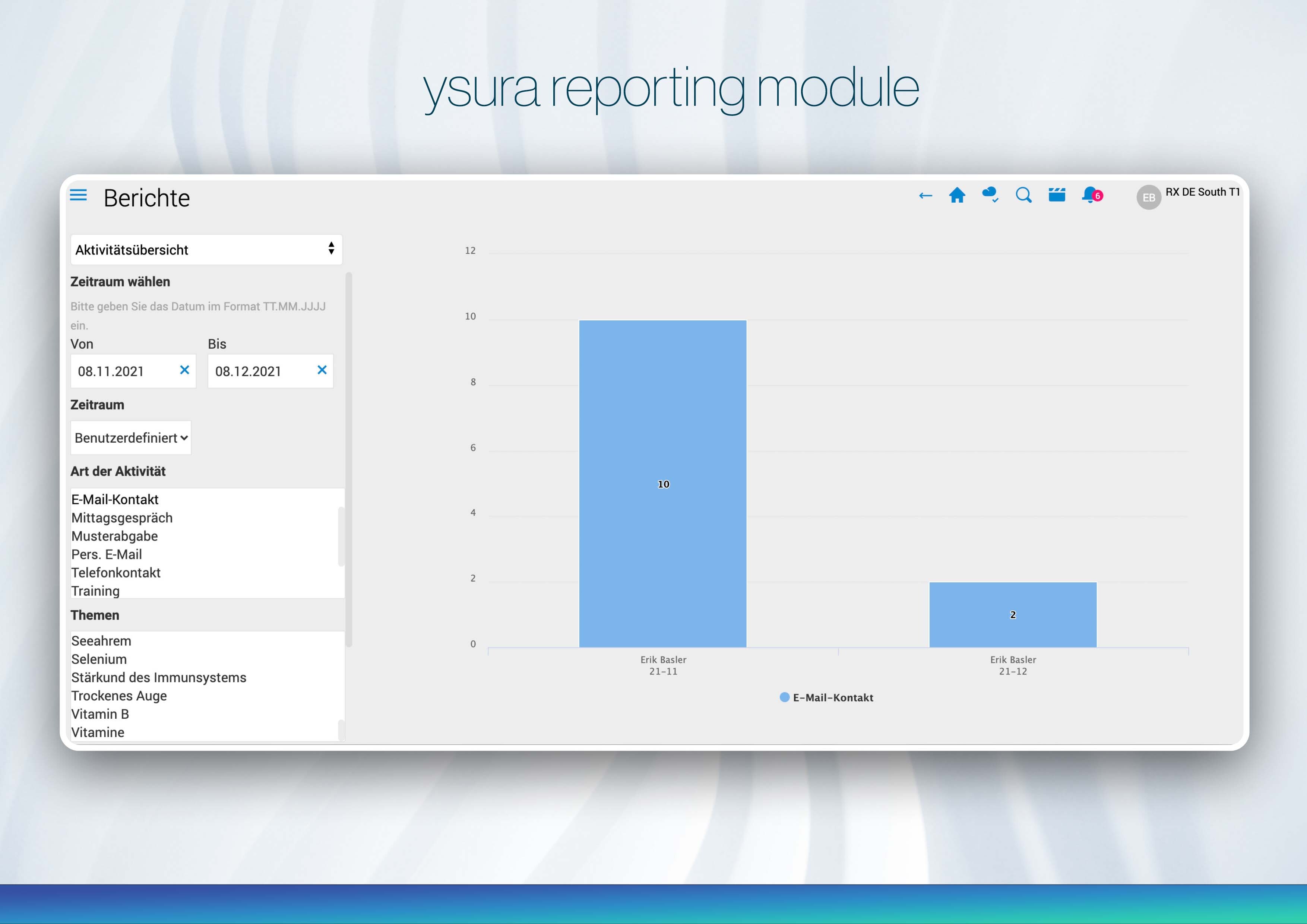This screenshot has width=1307, height=924.
Task: Check cloud sync status
Action: click(989, 195)
